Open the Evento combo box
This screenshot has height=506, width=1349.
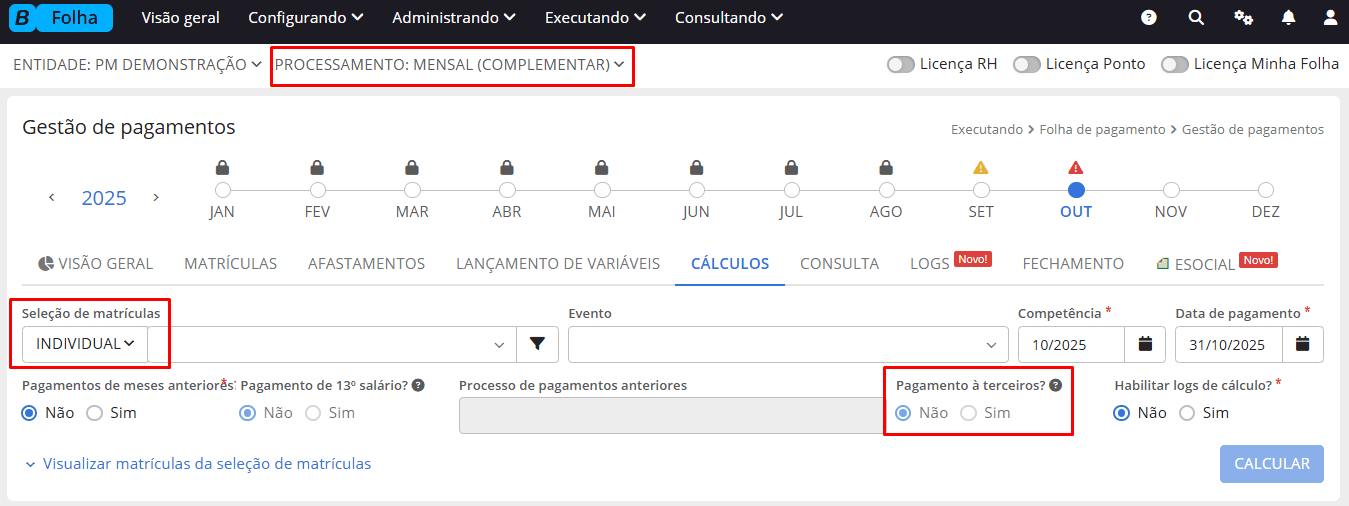[x=788, y=344]
